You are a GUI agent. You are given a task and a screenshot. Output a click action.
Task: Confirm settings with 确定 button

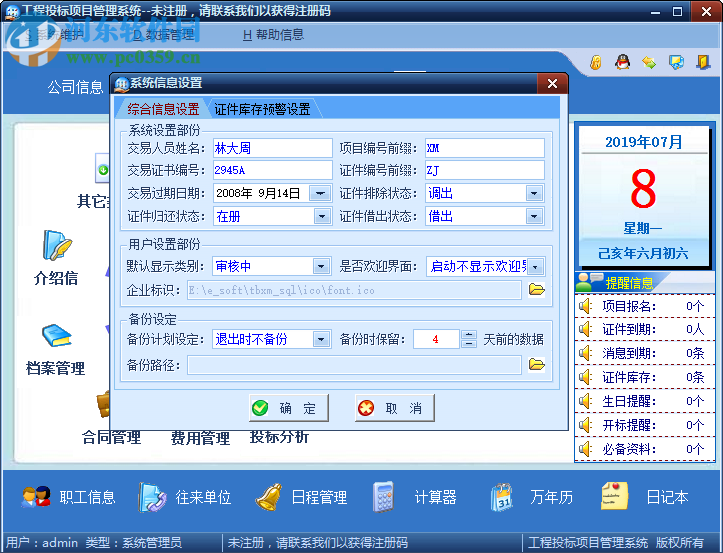tap(289, 408)
